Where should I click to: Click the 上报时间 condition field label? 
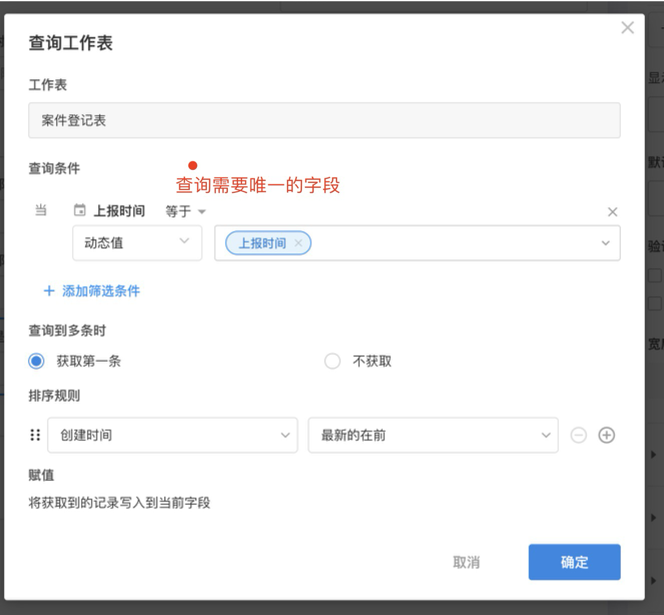coord(119,211)
